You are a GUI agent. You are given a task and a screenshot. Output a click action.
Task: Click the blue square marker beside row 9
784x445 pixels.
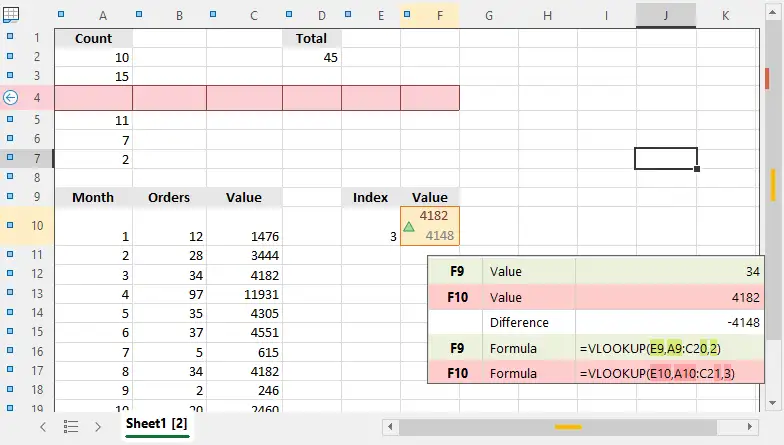10,196
